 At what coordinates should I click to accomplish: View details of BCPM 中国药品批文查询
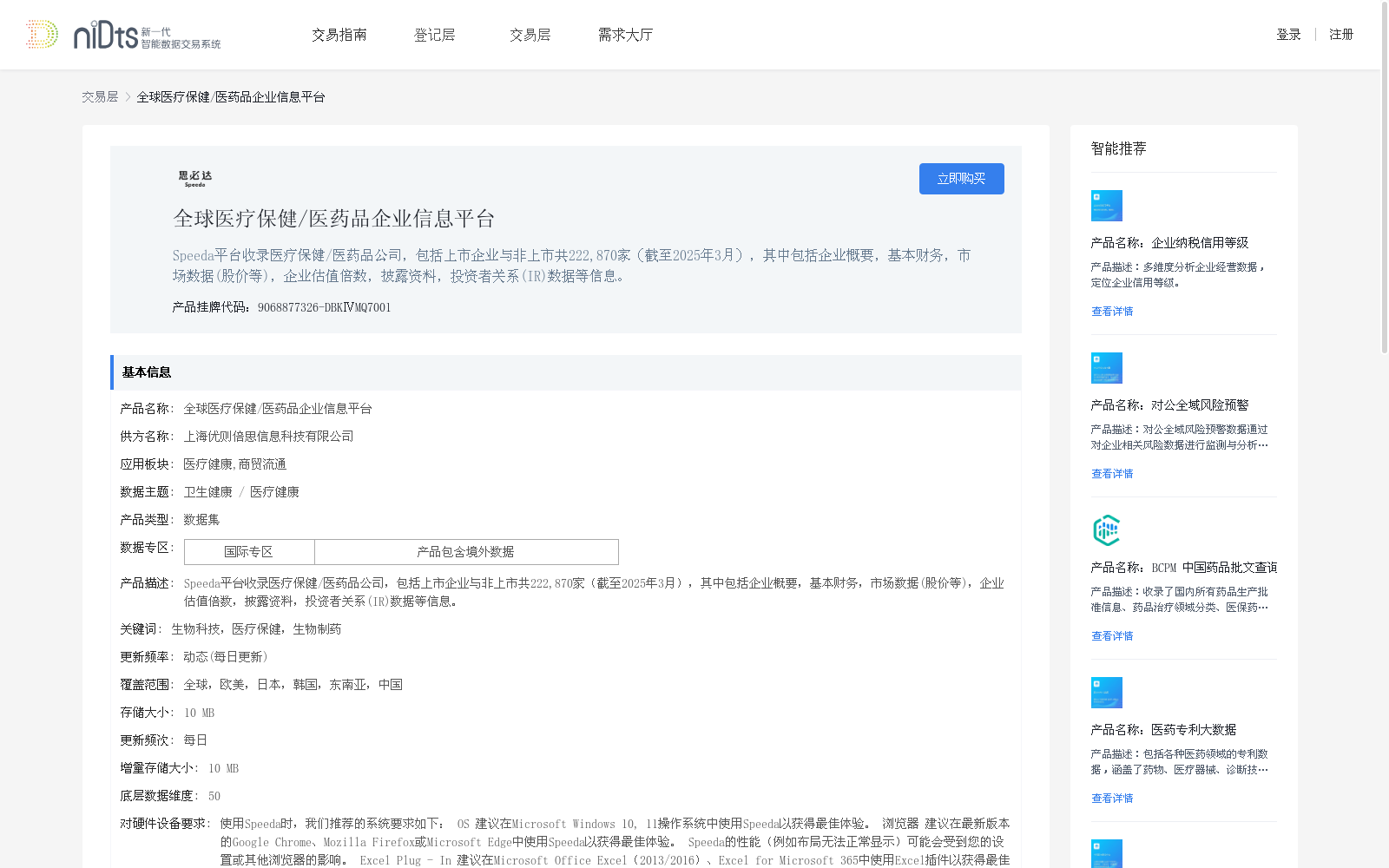[x=1112, y=636]
